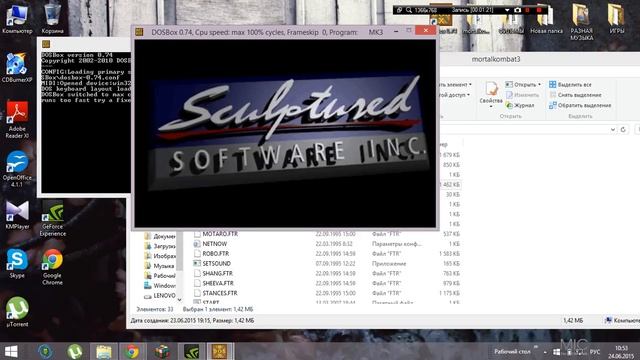Expand the Explorer address bar history dropdown

613,129
